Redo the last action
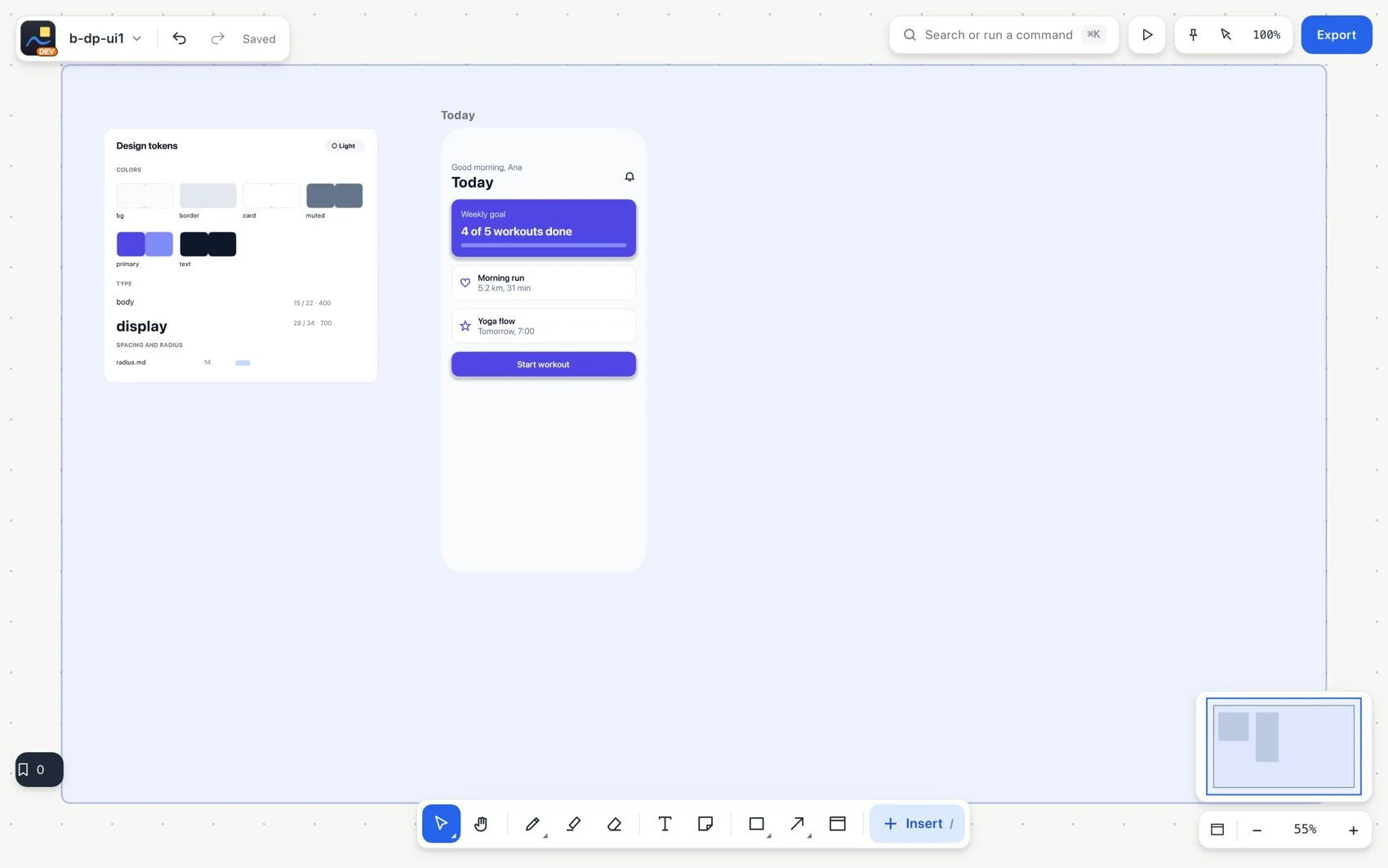Viewport: 1388px width, 868px height. pos(217,38)
